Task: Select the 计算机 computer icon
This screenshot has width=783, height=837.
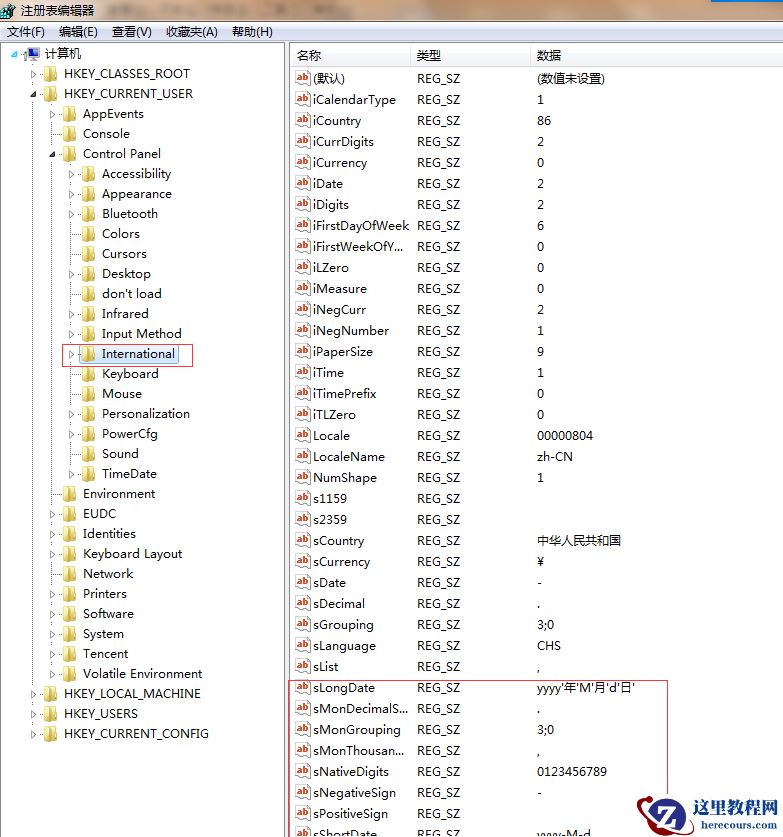Action: 33,54
